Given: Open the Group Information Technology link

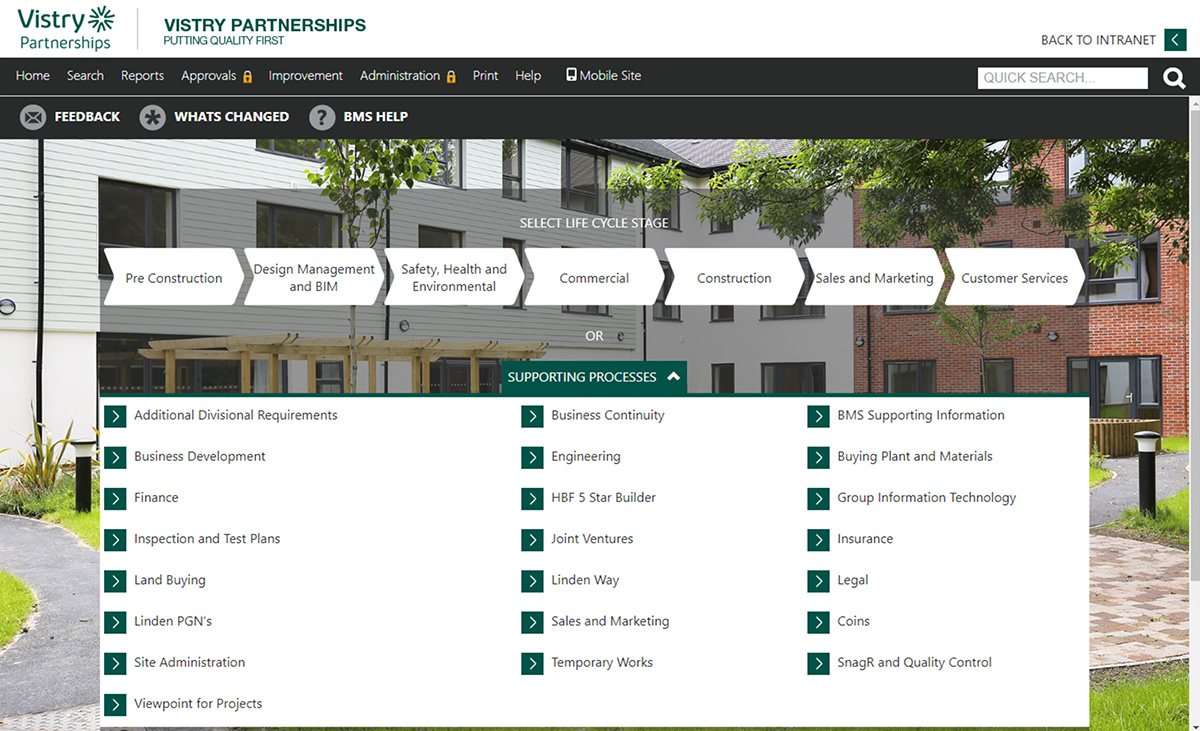Looking at the screenshot, I should [x=927, y=498].
